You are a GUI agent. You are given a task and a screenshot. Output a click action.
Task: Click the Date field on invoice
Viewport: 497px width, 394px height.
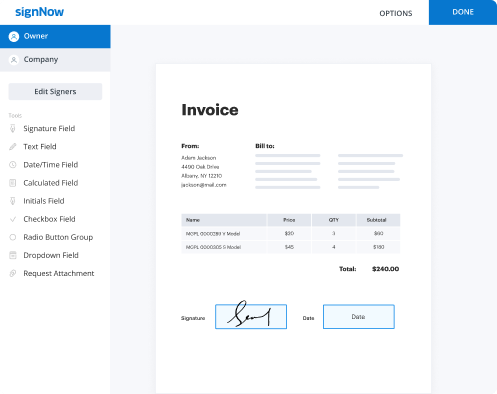359,316
